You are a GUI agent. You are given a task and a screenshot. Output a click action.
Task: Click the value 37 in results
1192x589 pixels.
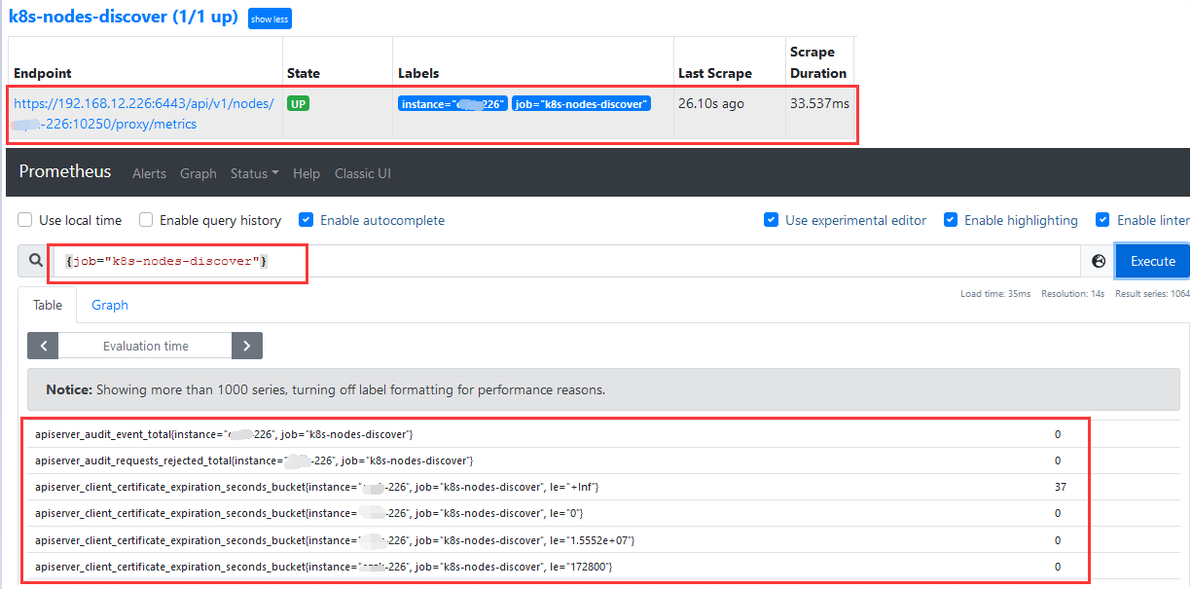(x=1060, y=486)
